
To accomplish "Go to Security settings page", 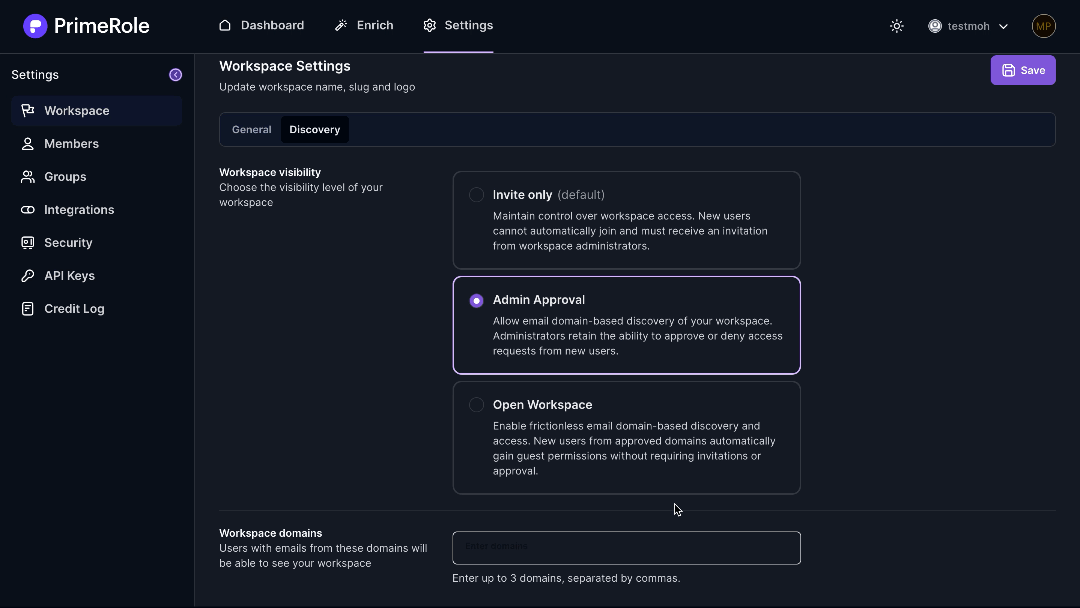I will (x=96, y=243).
